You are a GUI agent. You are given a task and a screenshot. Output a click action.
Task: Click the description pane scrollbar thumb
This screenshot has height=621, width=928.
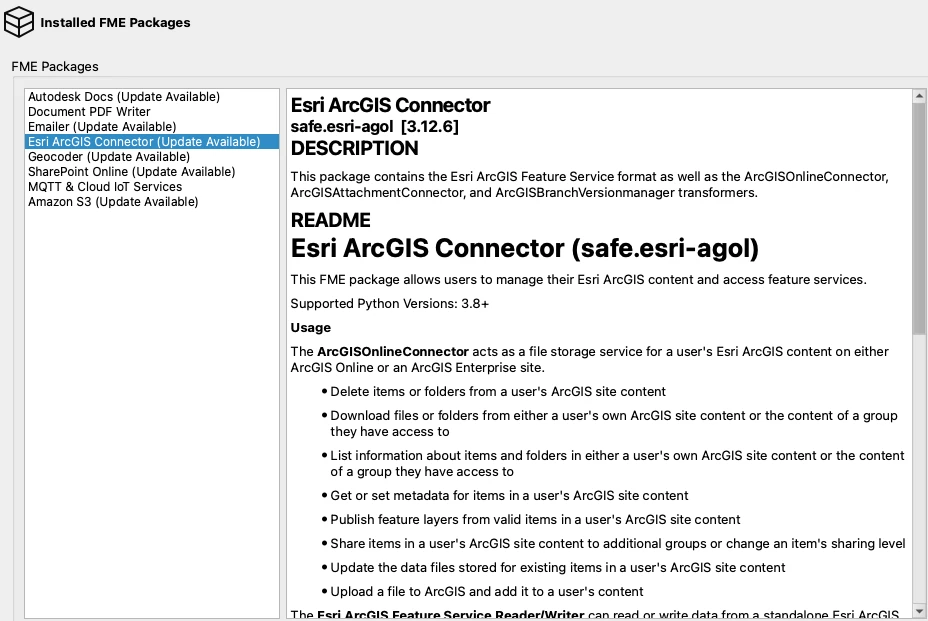click(x=919, y=219)
